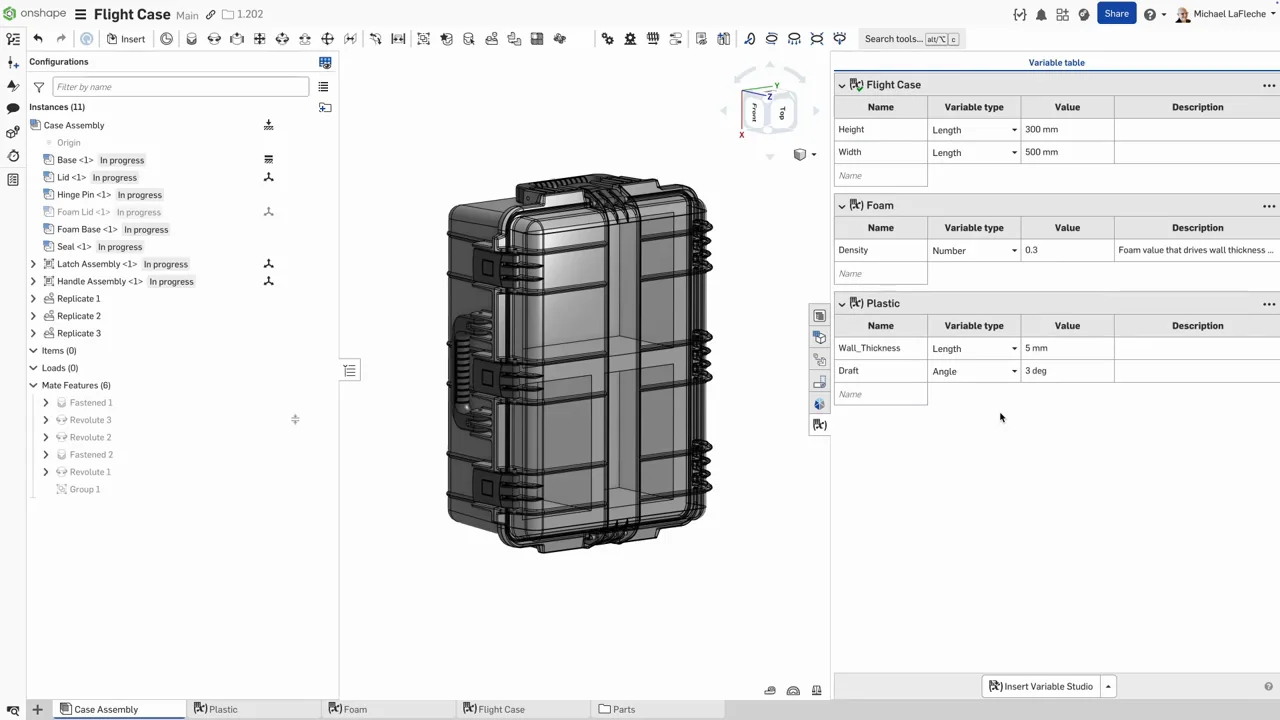Open the variable table panel icon
Screen dimensions: 1280x720
[x=819, y=425]
